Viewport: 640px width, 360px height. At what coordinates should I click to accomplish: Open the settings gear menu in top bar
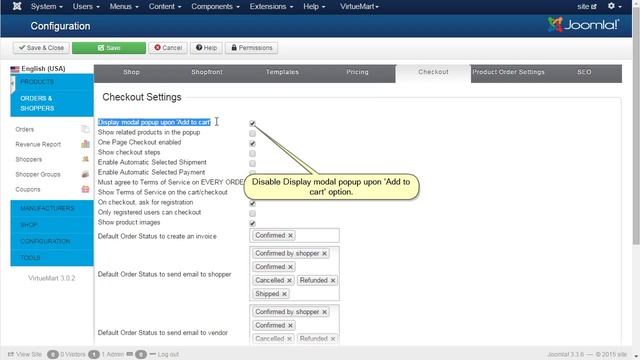(x=614, y=6)
